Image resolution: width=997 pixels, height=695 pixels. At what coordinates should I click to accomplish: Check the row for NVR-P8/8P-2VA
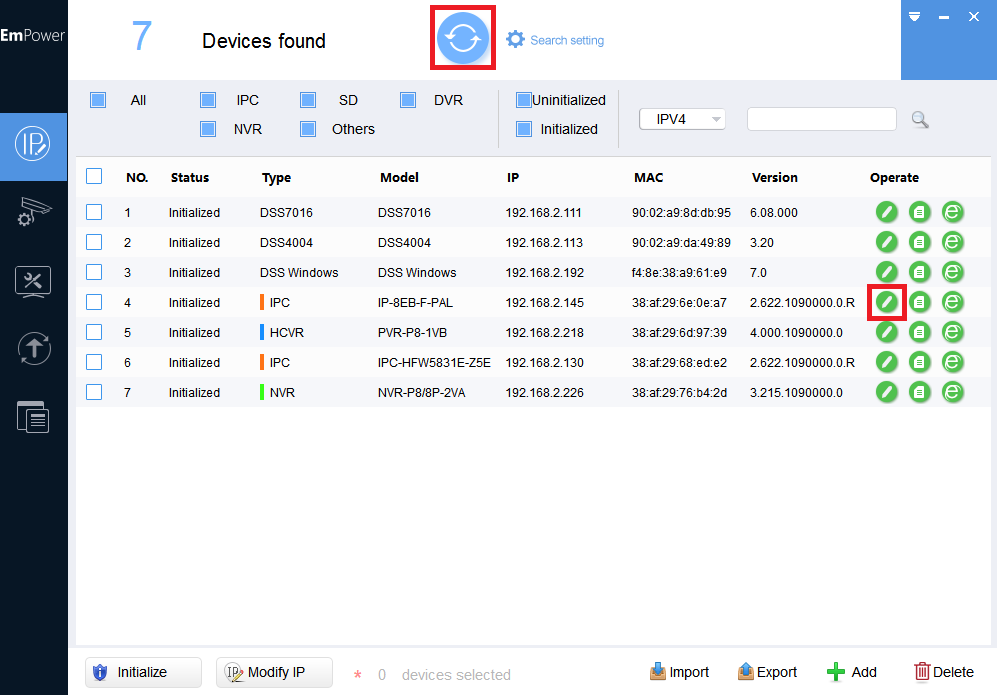point(94,392)
